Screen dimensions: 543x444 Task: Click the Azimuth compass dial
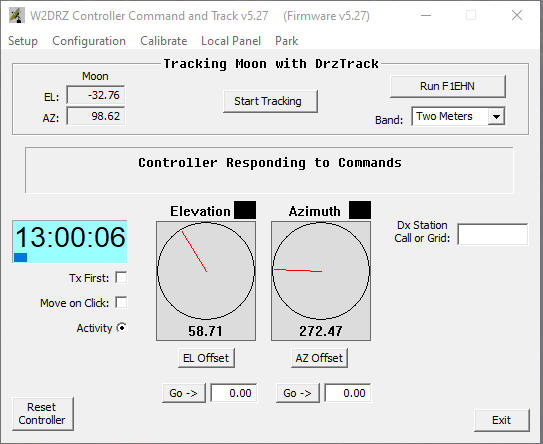click(321, 270)
